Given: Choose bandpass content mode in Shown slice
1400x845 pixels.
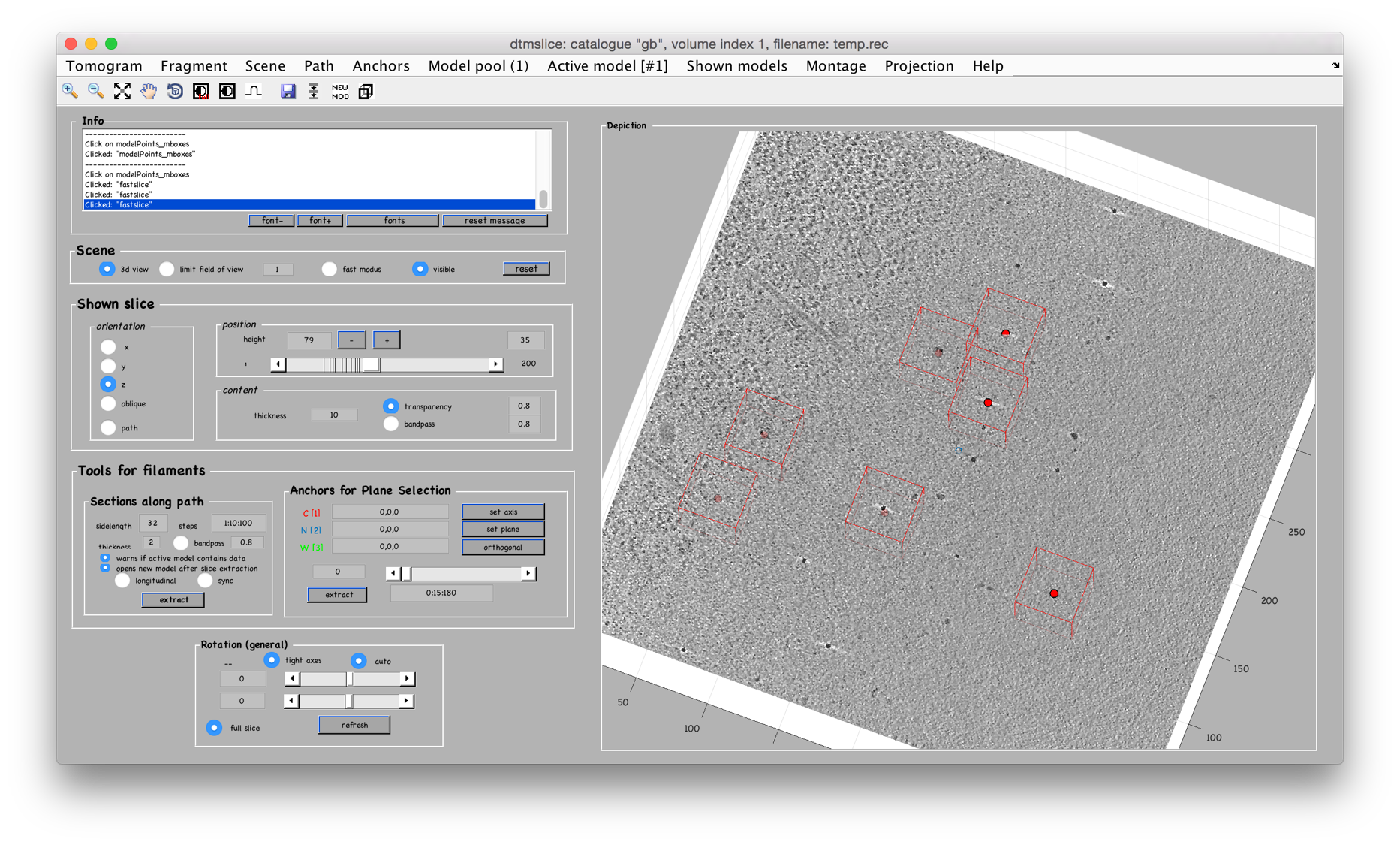Looking at the screenshot, I should [390, 424].
